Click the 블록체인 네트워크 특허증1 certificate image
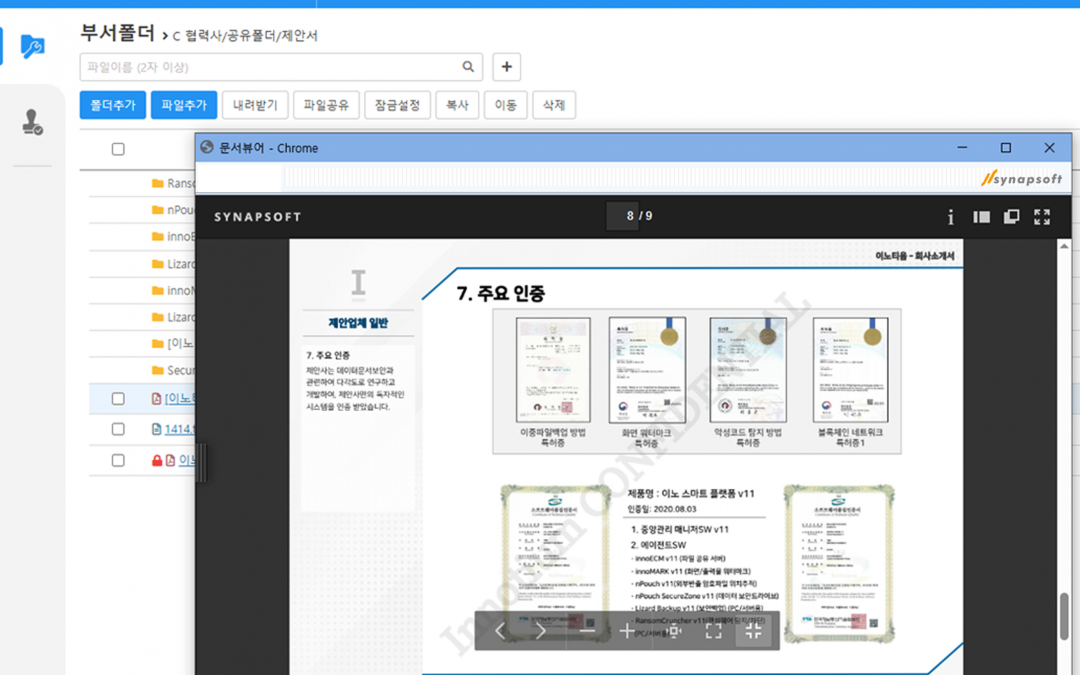This screenshot has width=1080, height=675. pyautogui.click(x=851, y=370)
